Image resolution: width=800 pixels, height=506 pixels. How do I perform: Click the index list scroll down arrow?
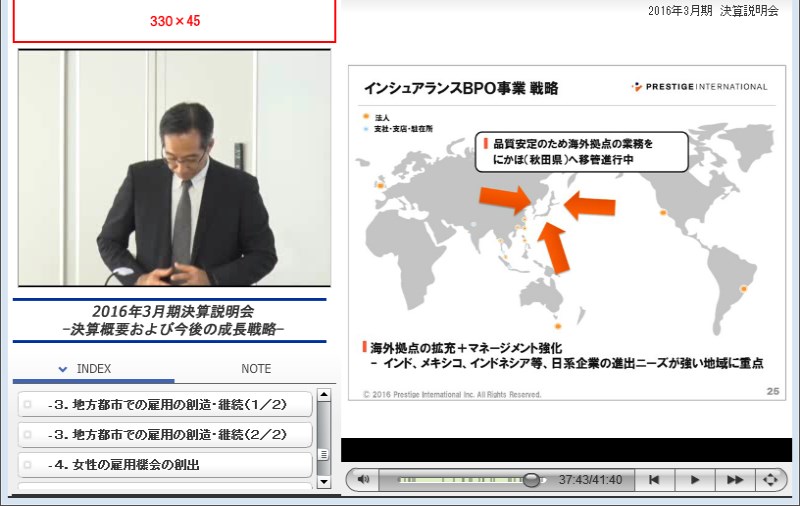point(324,482)
